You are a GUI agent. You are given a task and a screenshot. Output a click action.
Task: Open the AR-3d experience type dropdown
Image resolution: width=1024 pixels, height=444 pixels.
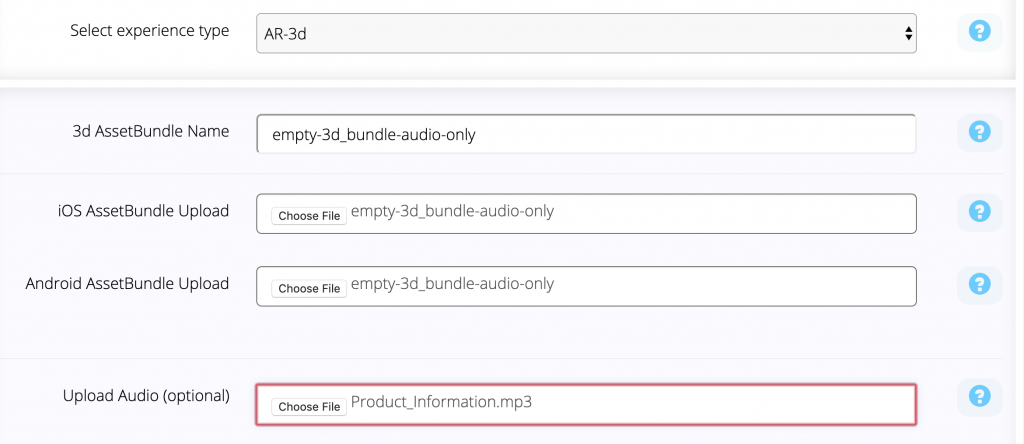pyautogui.click(x=586, y=33)
